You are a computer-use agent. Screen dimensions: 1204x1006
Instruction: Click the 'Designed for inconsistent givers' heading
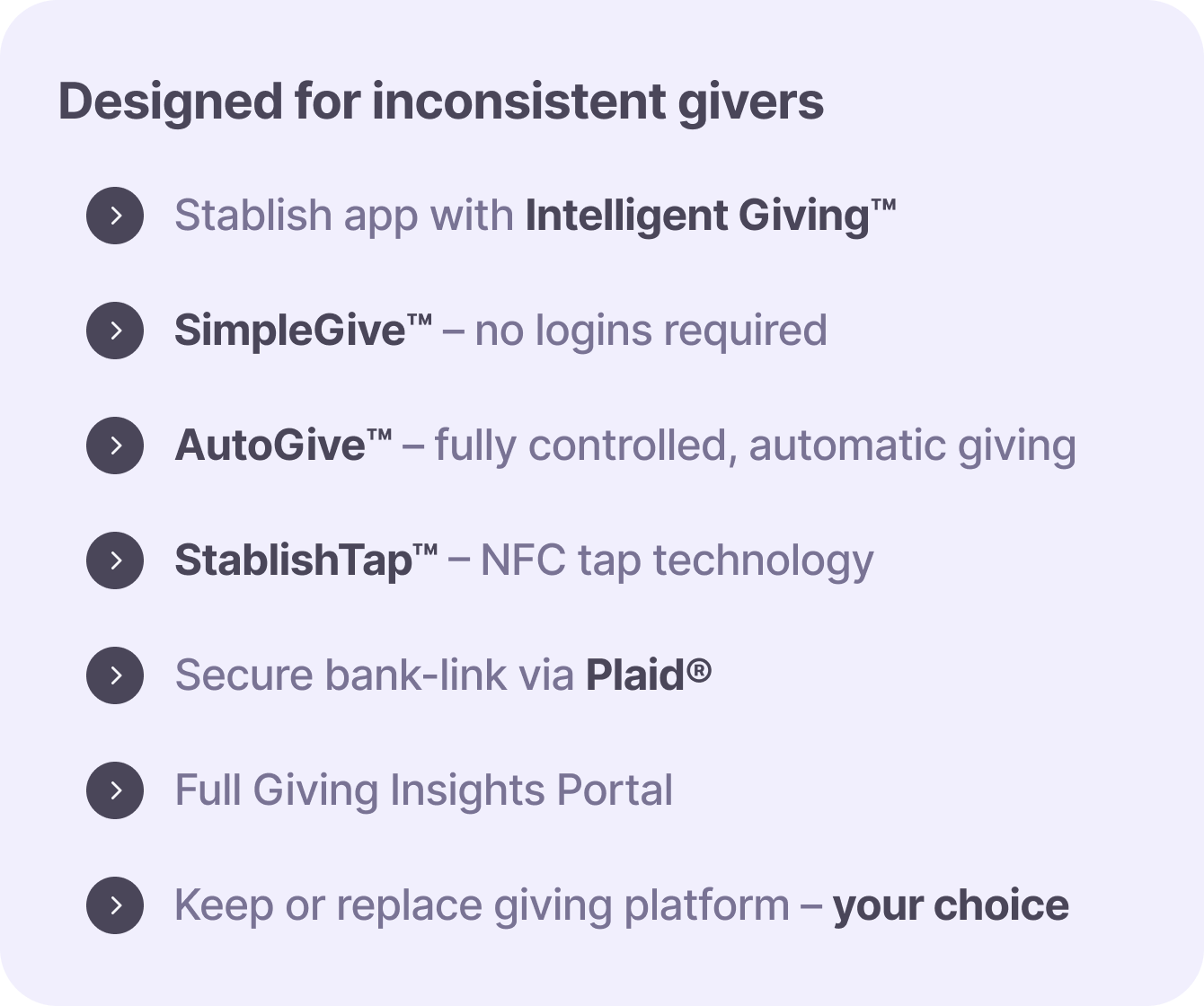click(x=440, y=101)
